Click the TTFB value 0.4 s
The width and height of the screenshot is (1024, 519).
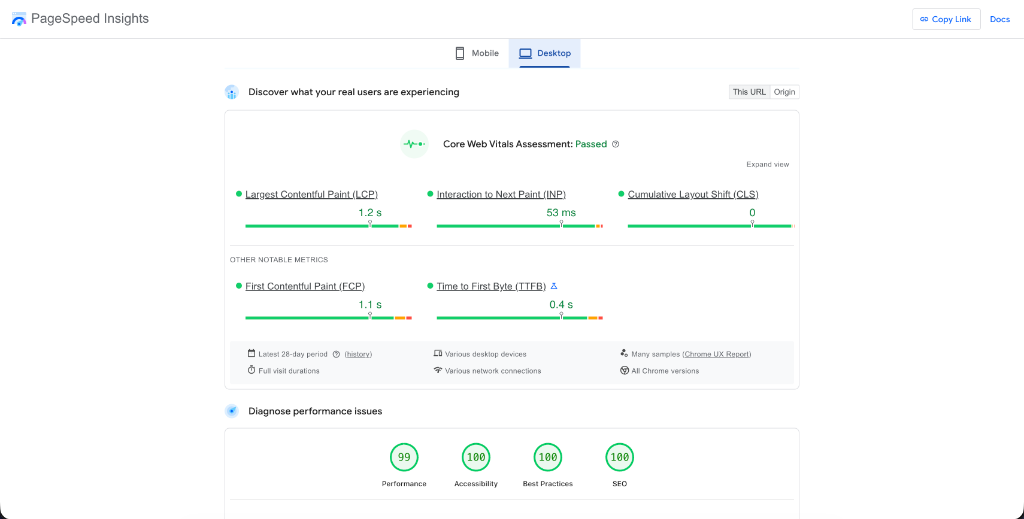pos(561,305)
